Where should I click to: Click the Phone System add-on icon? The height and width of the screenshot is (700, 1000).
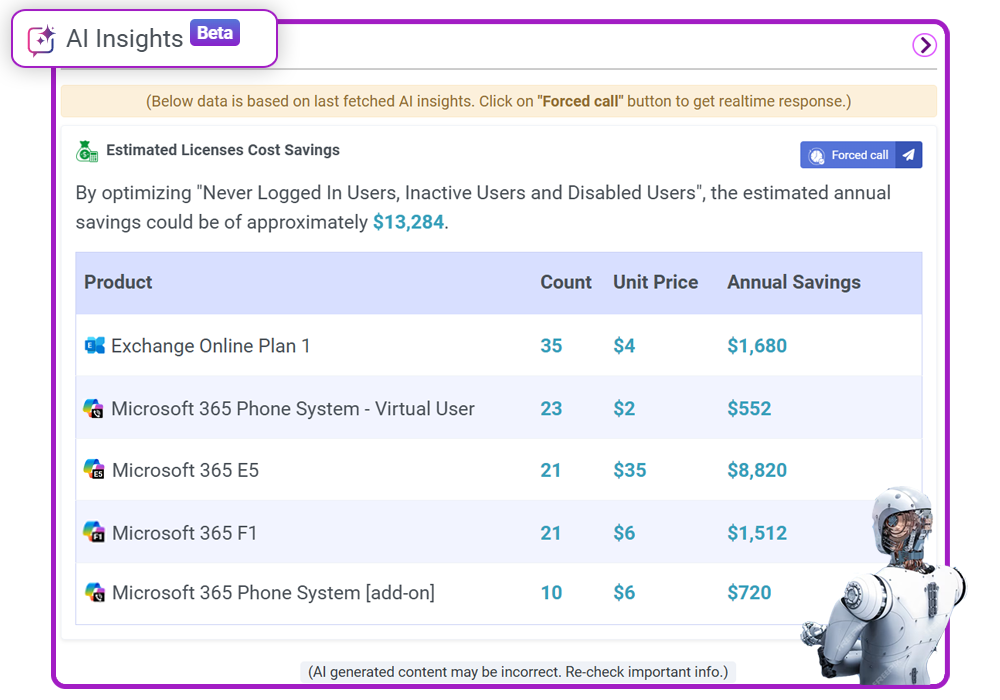[x=94, y=592]
